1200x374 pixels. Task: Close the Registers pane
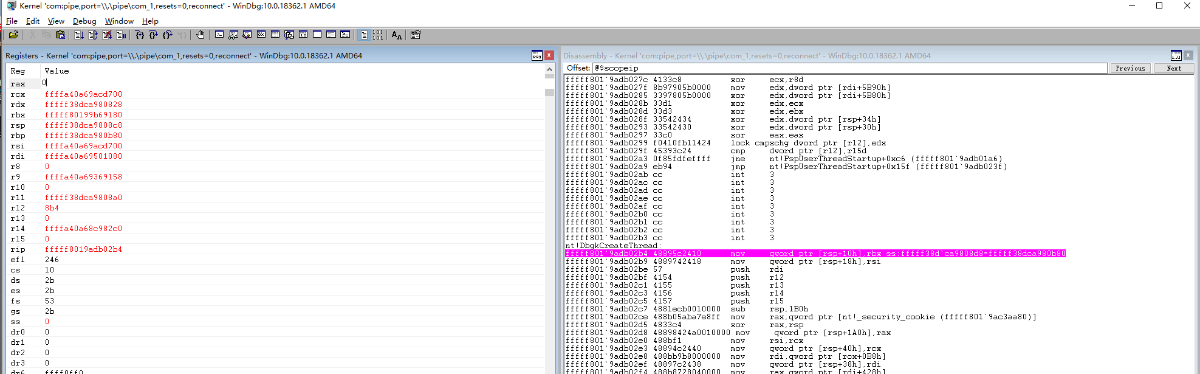pyautogui.click(x=548, y=54)
